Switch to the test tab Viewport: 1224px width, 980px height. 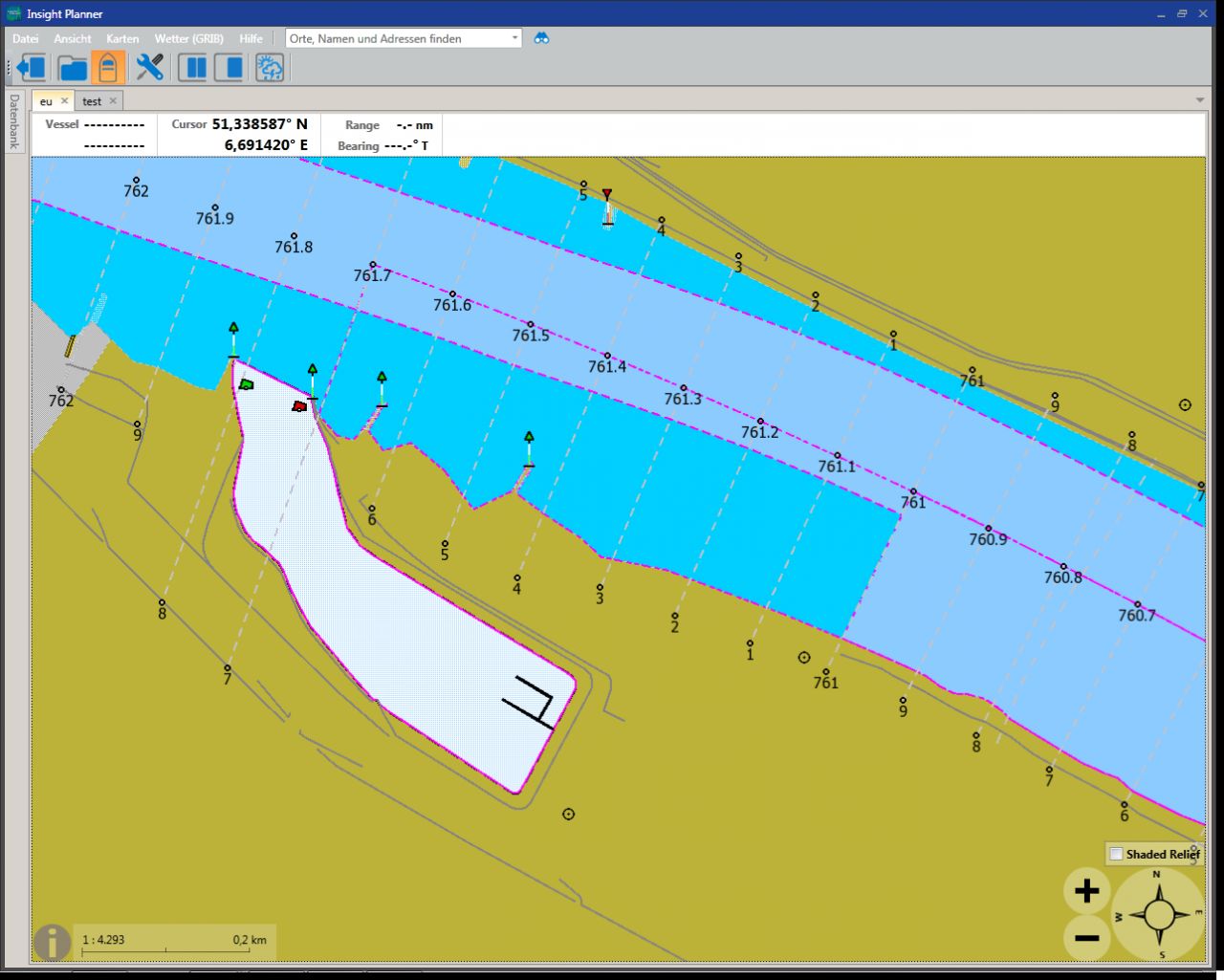pos(92,101)
